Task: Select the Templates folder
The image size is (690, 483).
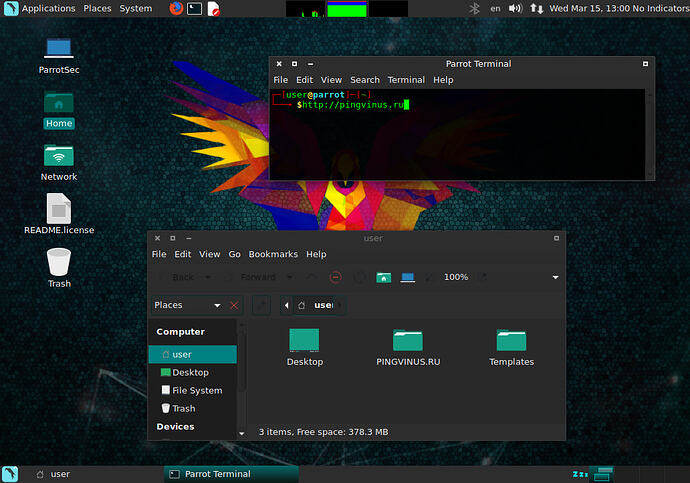Action: coord(511,347)
